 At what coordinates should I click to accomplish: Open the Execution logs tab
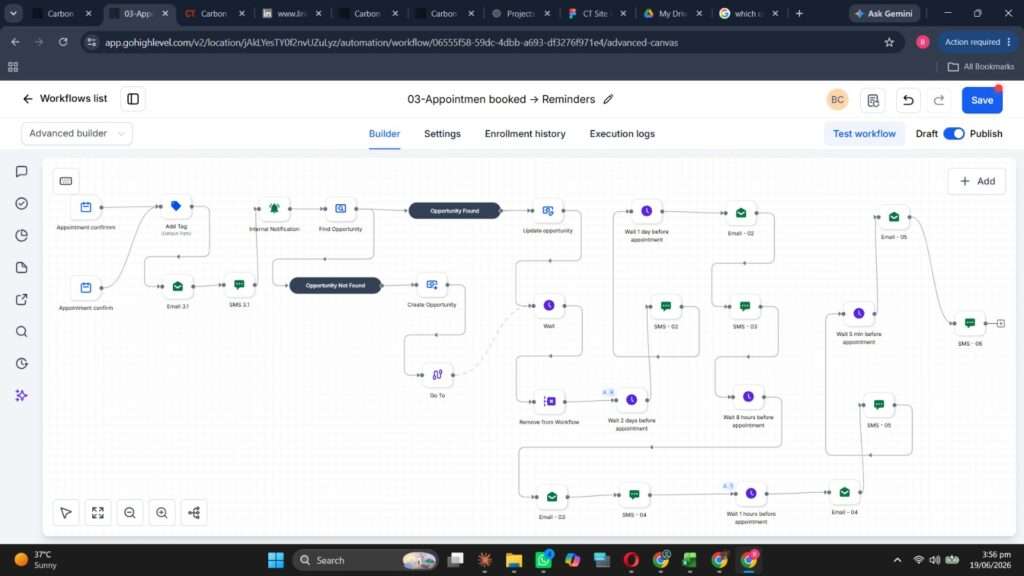(x=622, y=133)
